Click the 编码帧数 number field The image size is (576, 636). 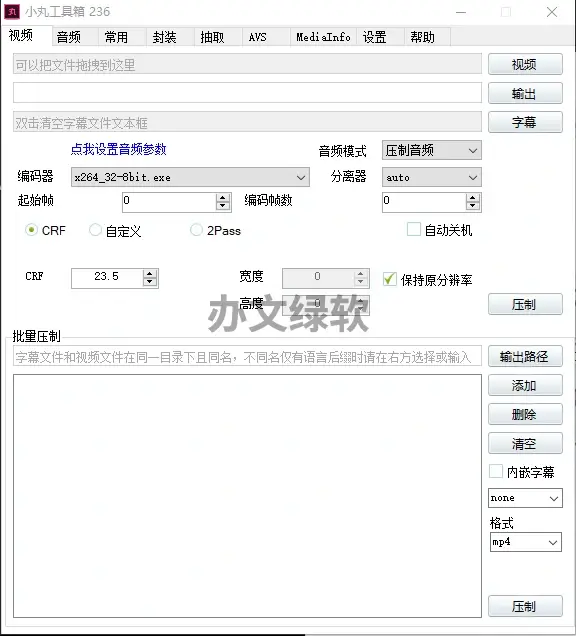[424, 202]
